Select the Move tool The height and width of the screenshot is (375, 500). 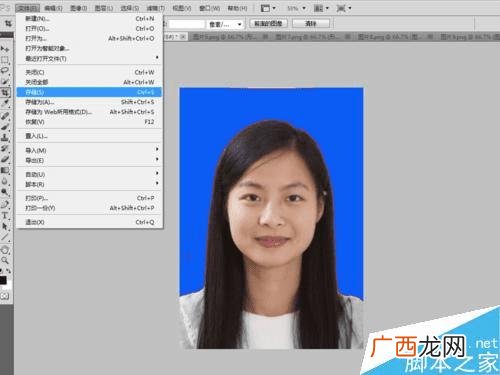pos(5,49)
